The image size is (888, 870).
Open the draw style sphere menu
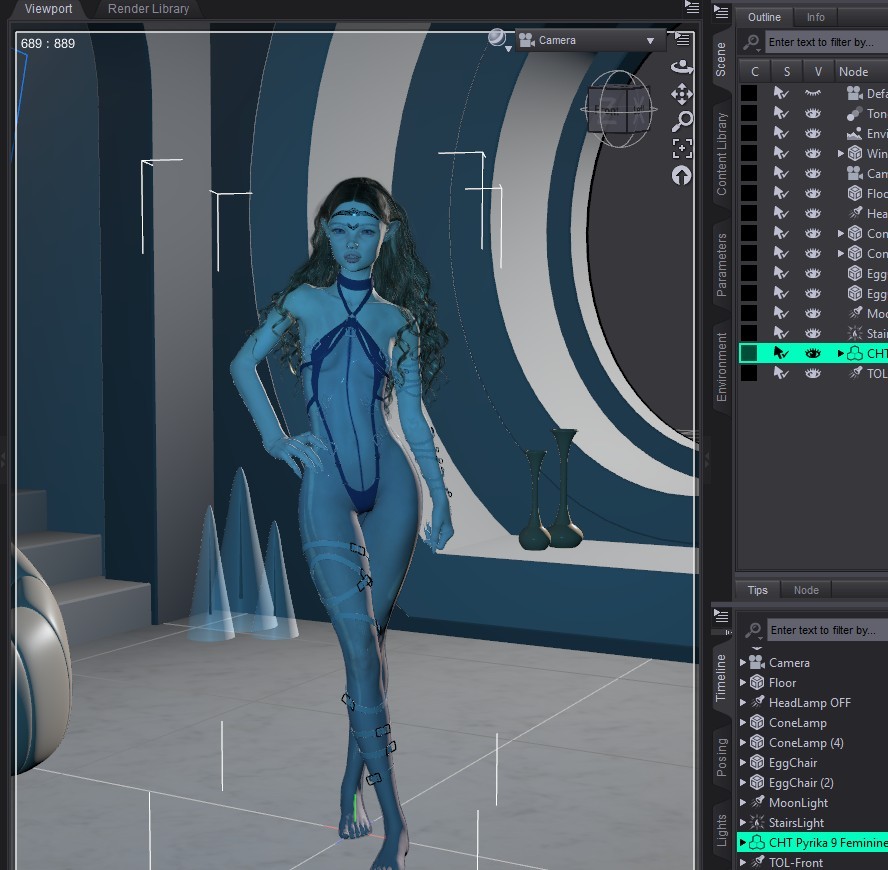point(498,39)
